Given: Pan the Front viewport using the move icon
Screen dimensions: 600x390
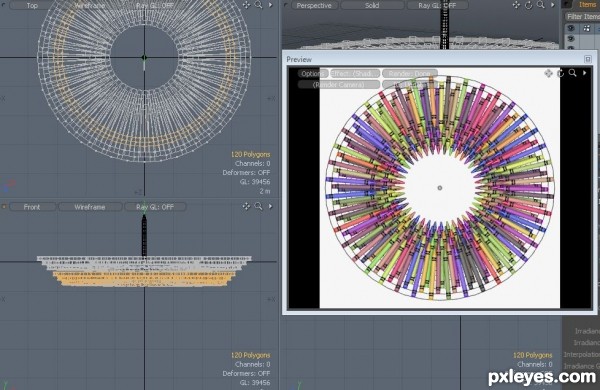Looking at the screenshot, I should (246, 206).
